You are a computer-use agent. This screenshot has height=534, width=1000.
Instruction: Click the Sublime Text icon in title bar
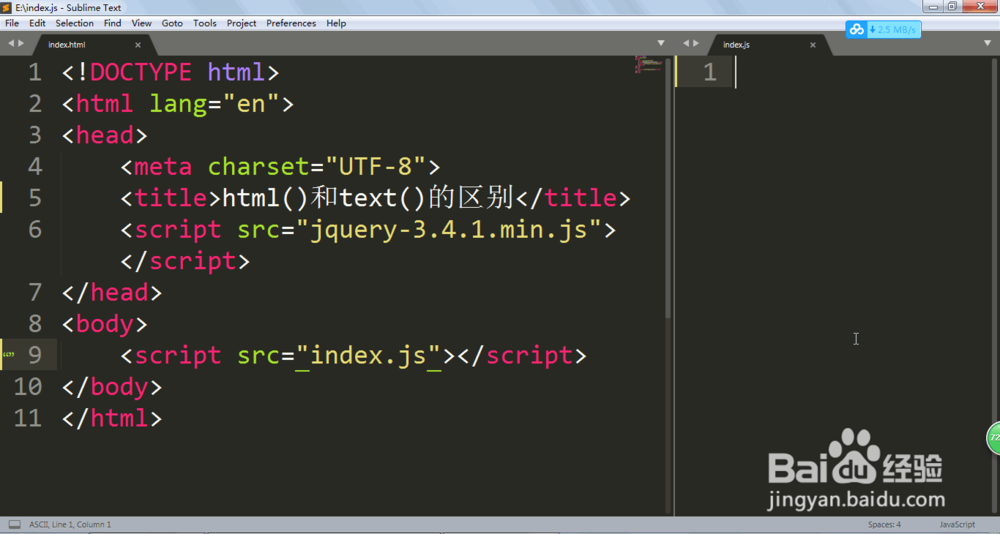(x=6, y=8)
